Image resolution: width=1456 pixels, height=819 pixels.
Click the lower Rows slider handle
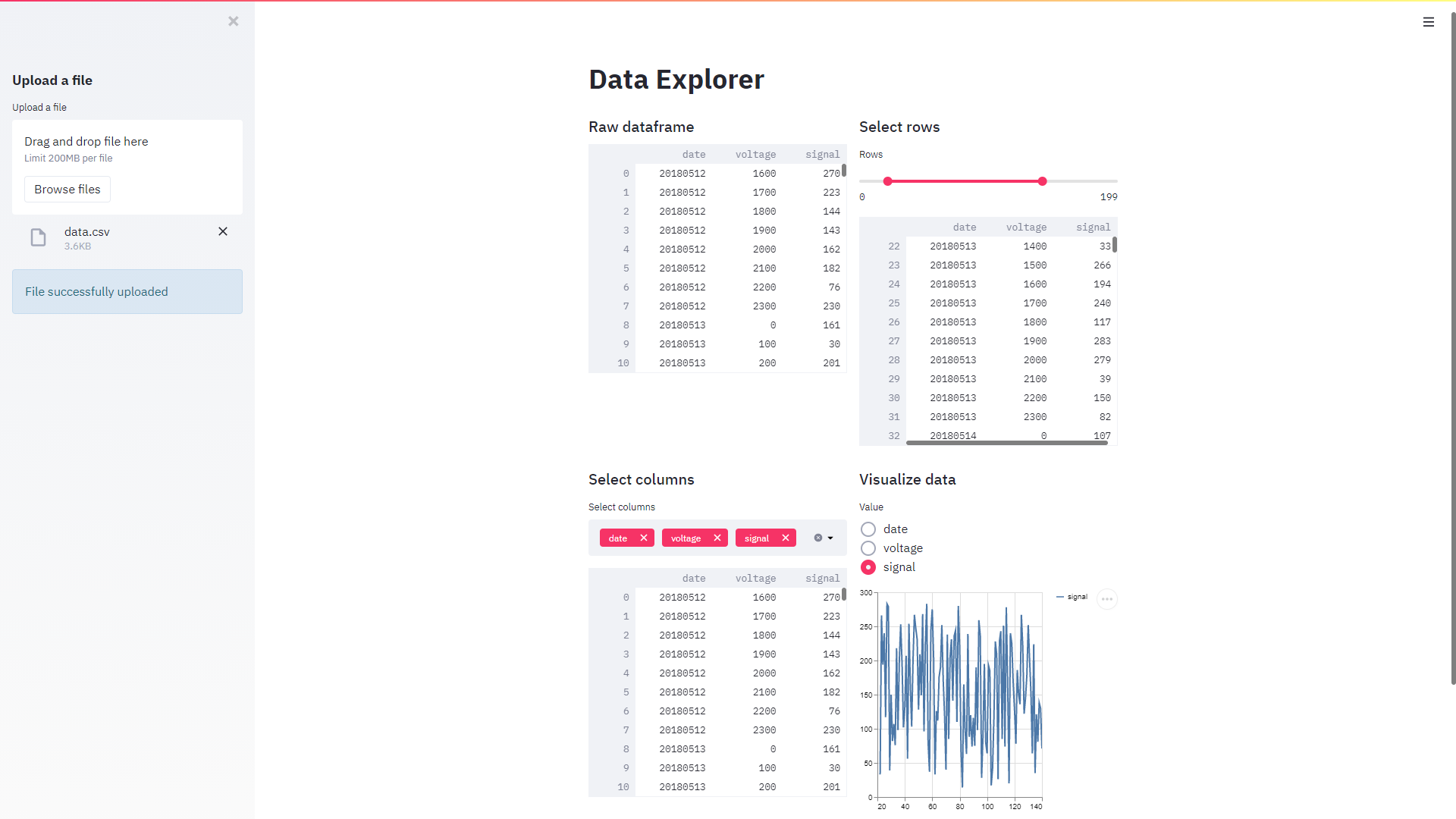(888, 181)
